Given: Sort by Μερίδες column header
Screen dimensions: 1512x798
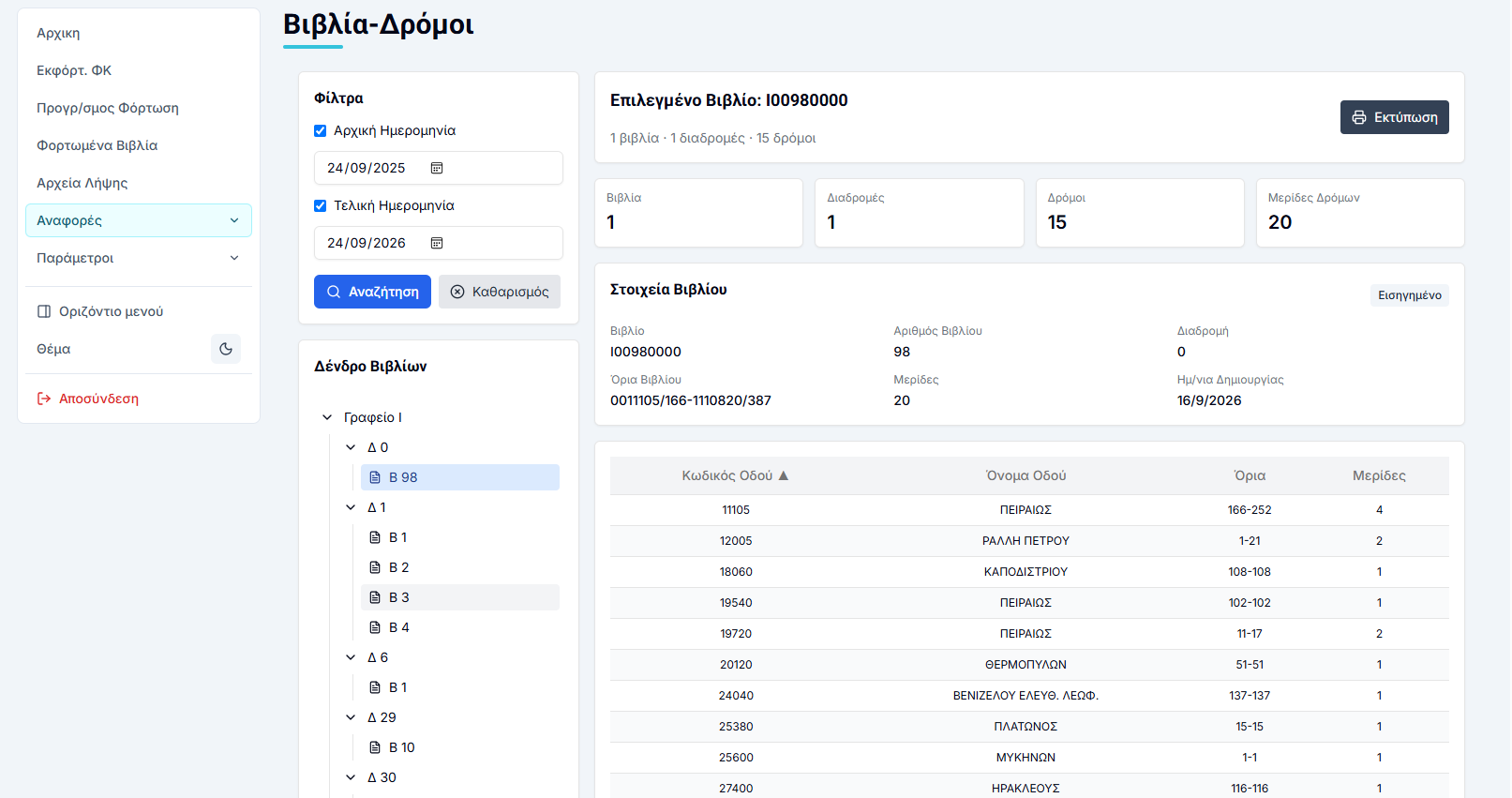Looking at the screenshot, I should pyautogui.click(x=1379, y=475).
